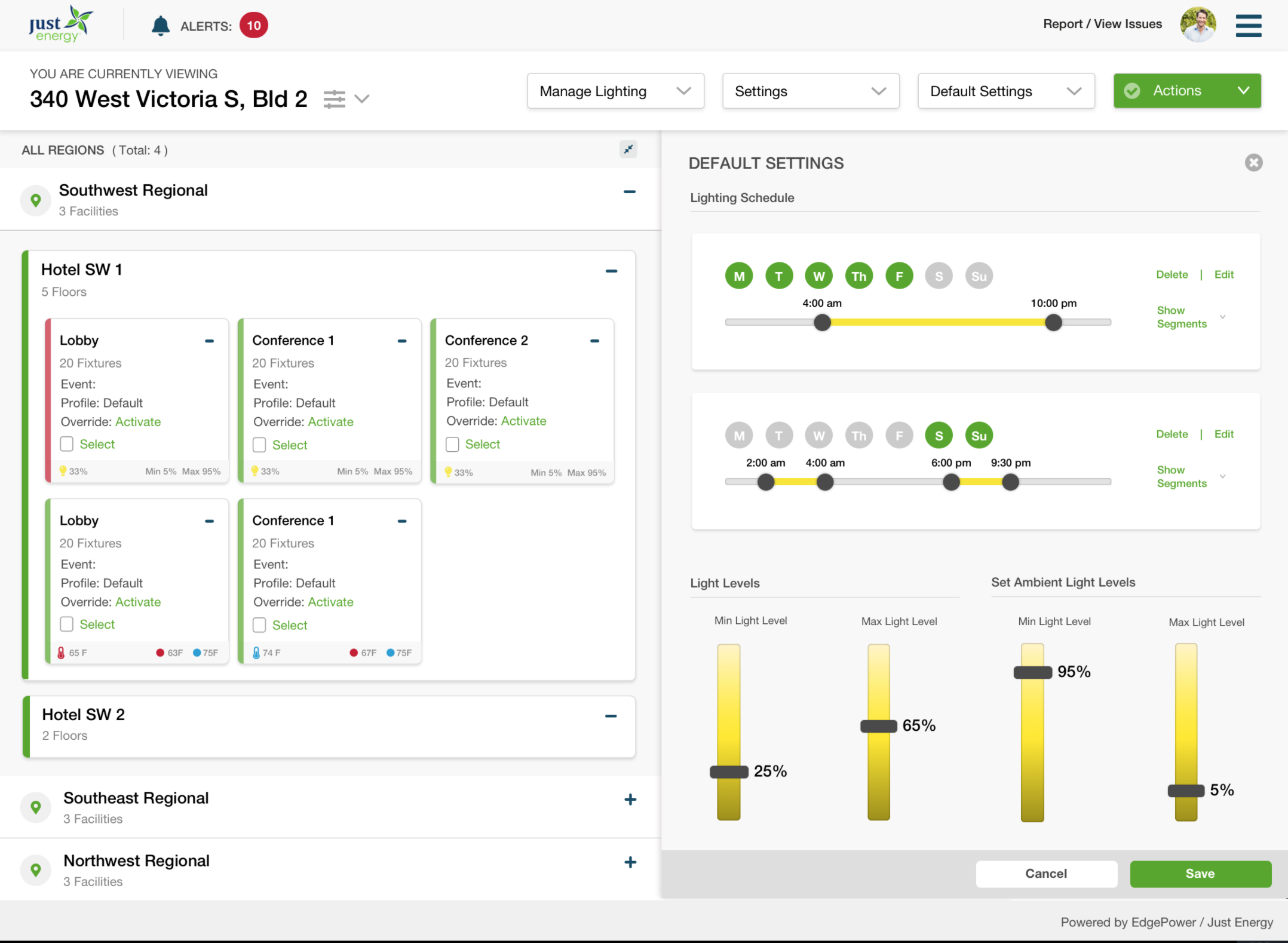
Task: Check Select on the red Lobby card
Action: tap(67, 444)
